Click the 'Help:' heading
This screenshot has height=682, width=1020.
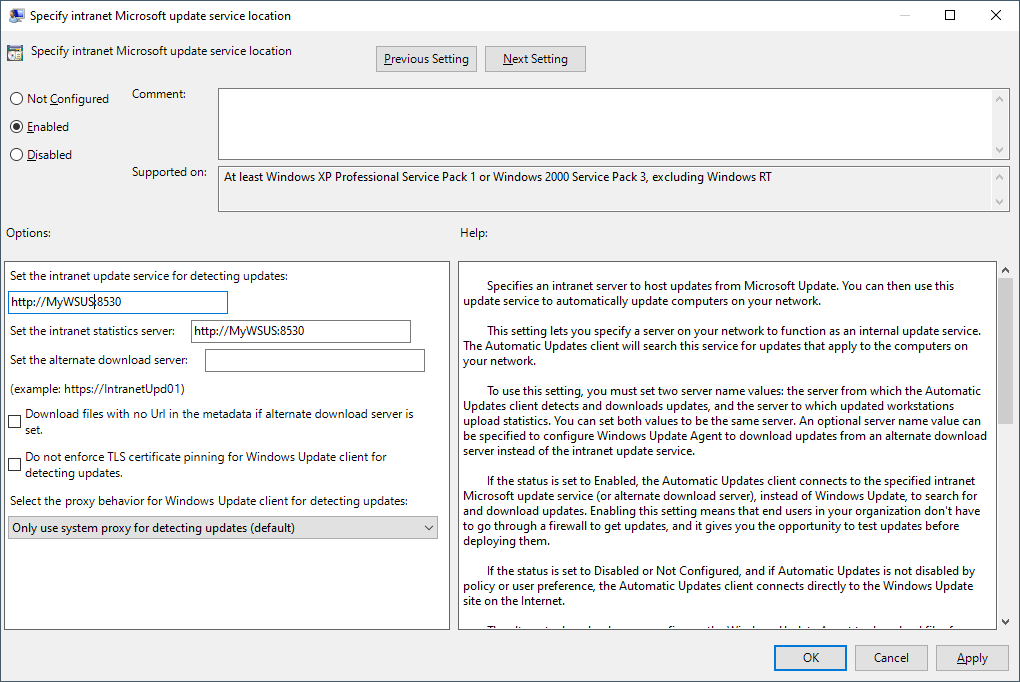(474, 233)
